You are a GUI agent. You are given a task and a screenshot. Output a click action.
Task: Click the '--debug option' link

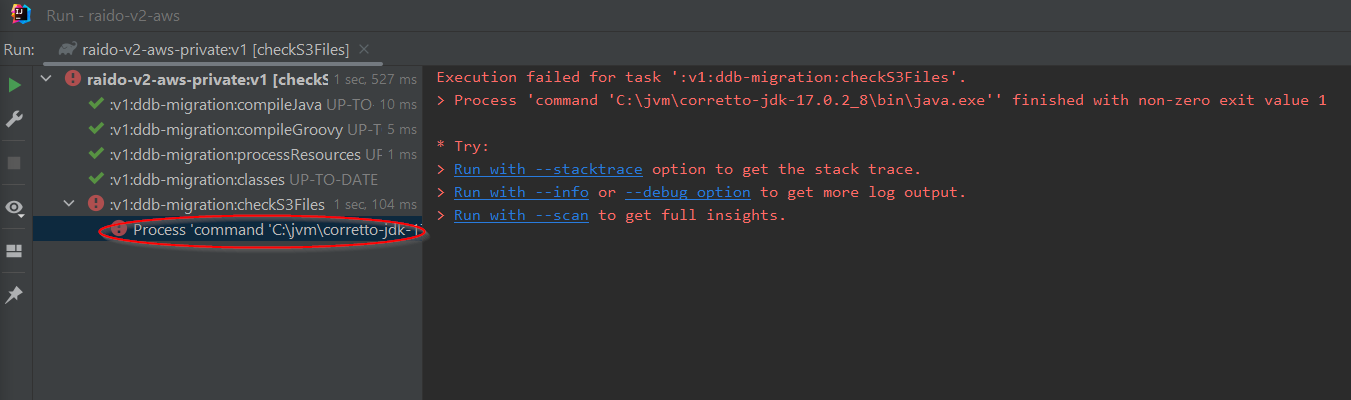[687, 192]
